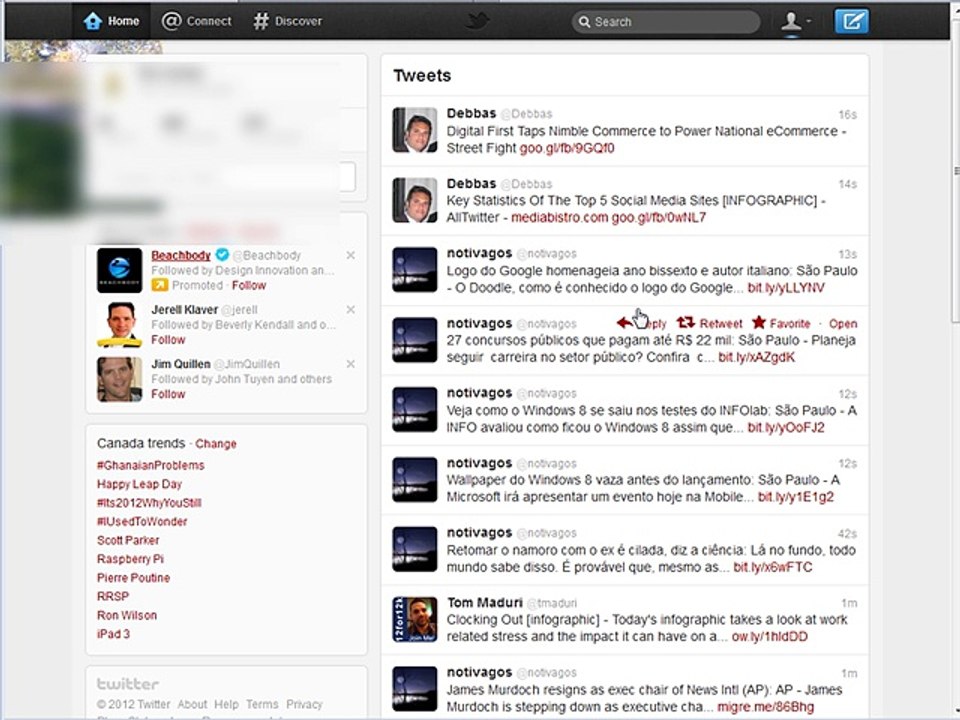Open the 27 concursos públicos tweet
This screenshot has height=720, width=960.
tap(843, 324)
